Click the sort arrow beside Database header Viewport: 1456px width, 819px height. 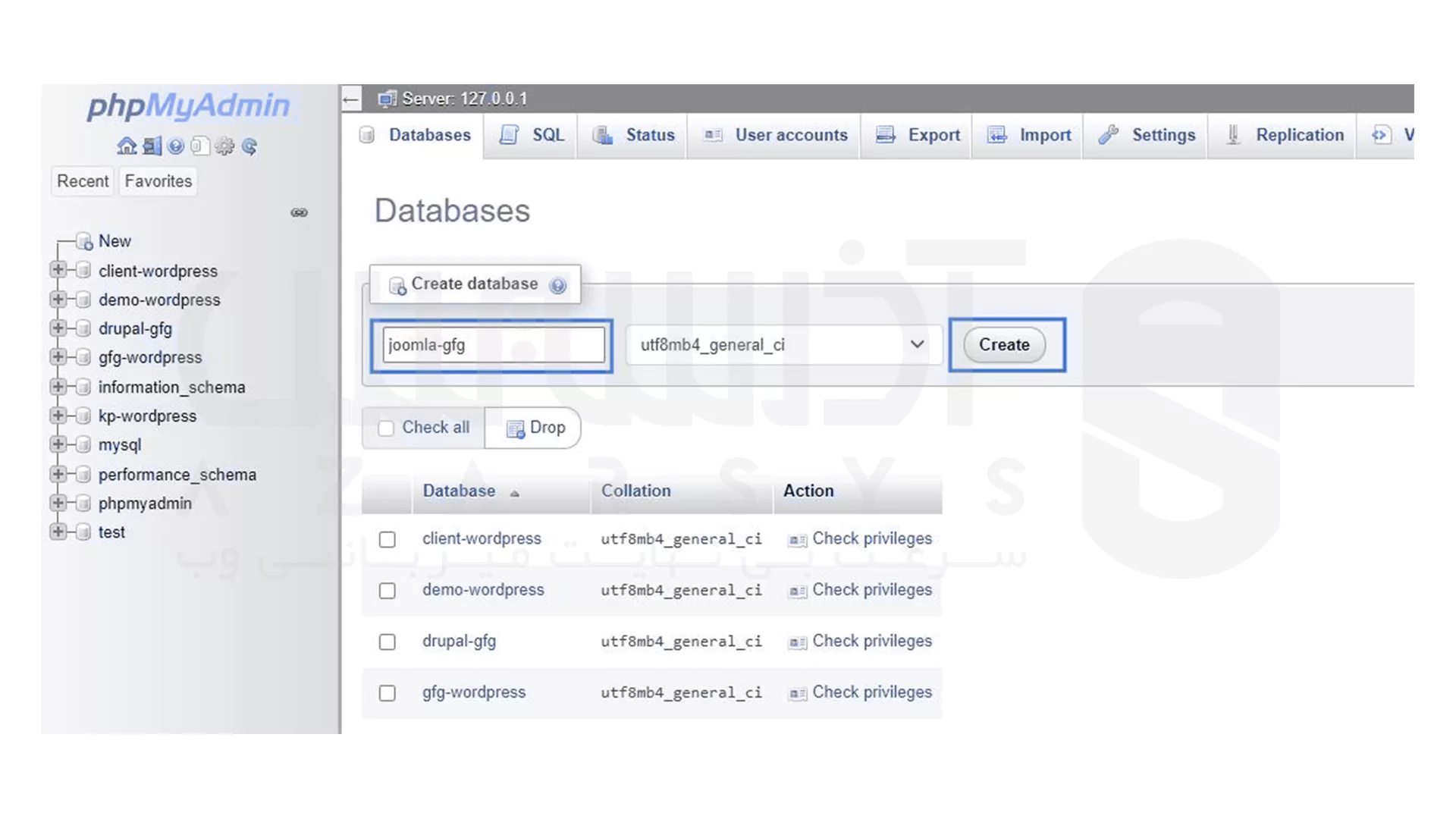(x=515, y=493)
